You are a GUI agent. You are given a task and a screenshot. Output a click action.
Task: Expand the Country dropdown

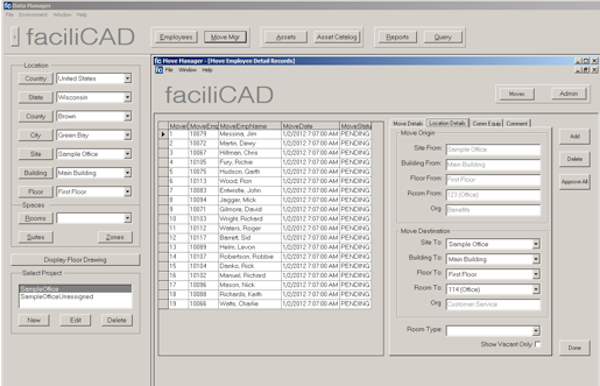coord(127,78)
